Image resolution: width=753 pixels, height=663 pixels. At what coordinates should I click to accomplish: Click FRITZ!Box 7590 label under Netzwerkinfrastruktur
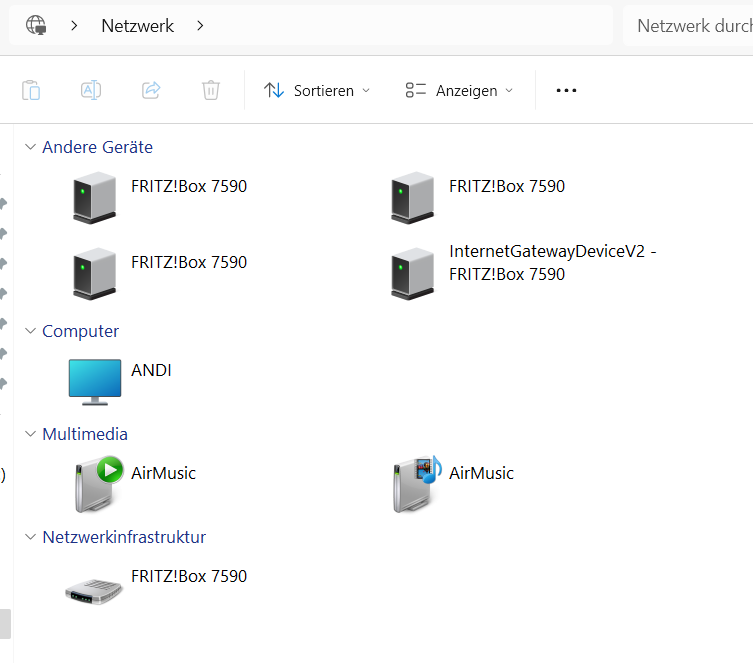(189, 576)
